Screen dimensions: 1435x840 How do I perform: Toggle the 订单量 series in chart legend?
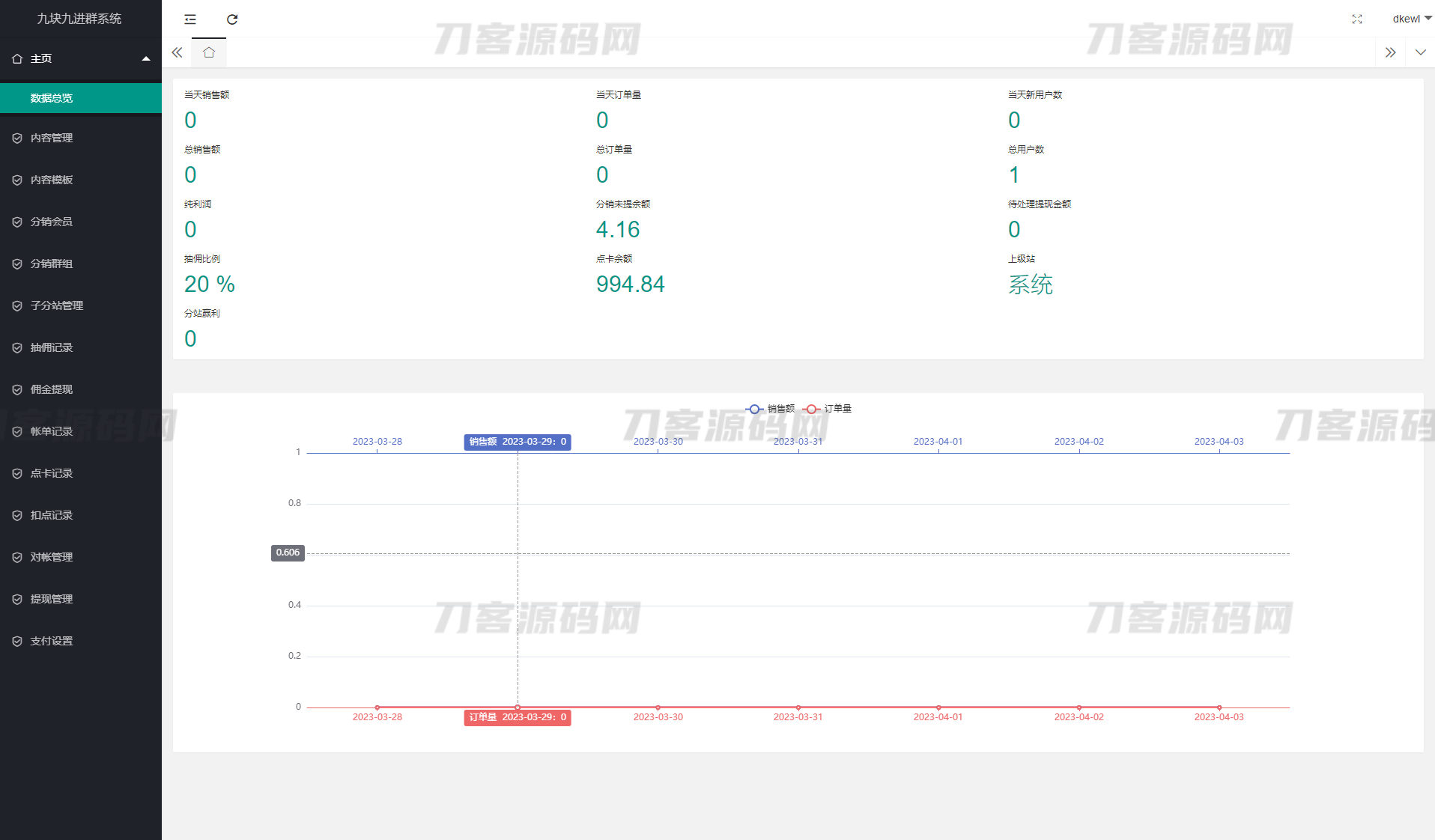pos(828,409)
